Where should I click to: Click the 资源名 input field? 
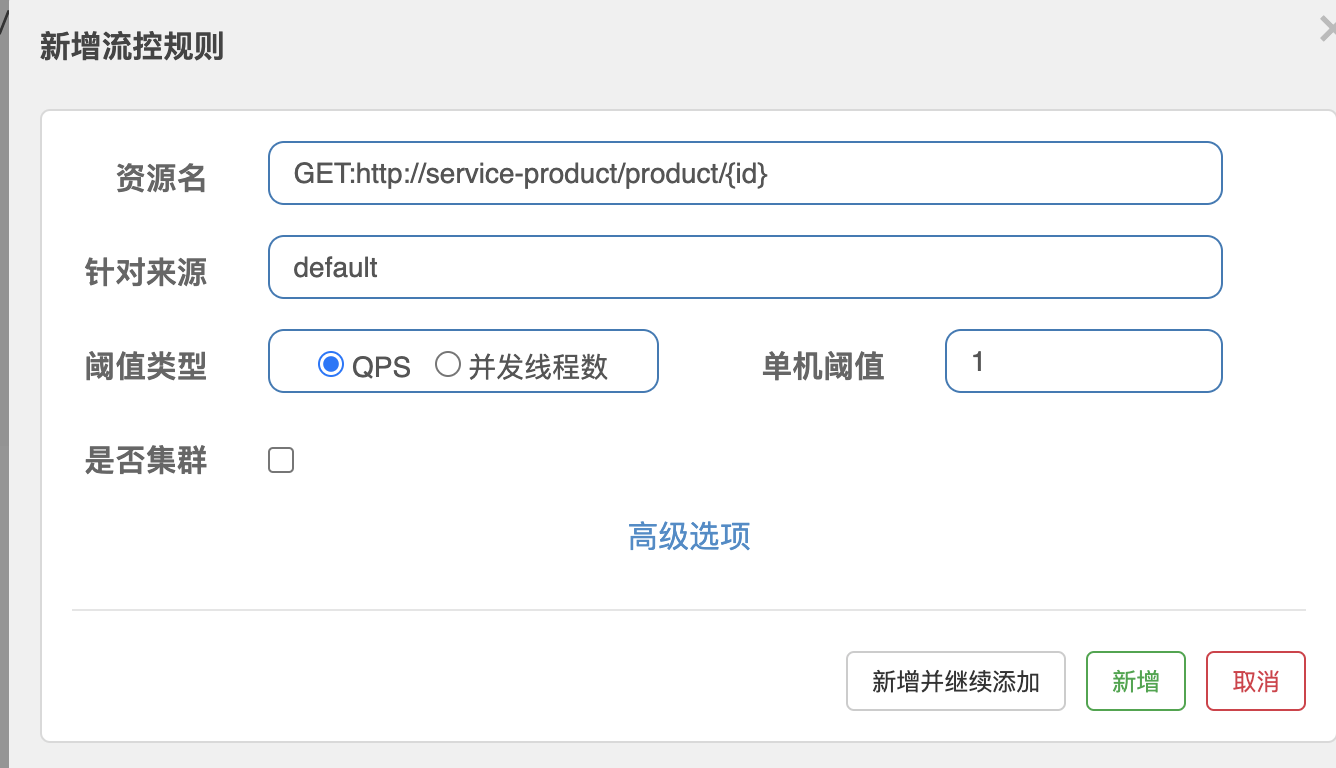tap(745, 173)
